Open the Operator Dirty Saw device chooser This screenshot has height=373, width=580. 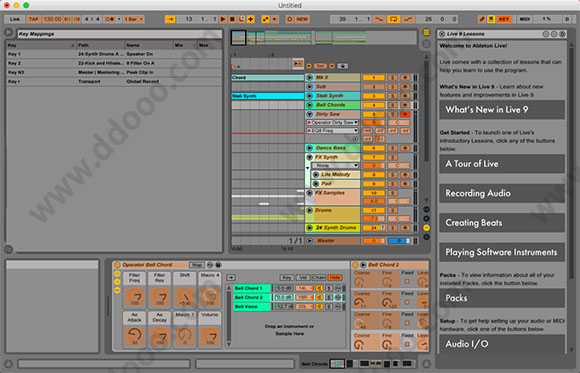click(332, 122)
